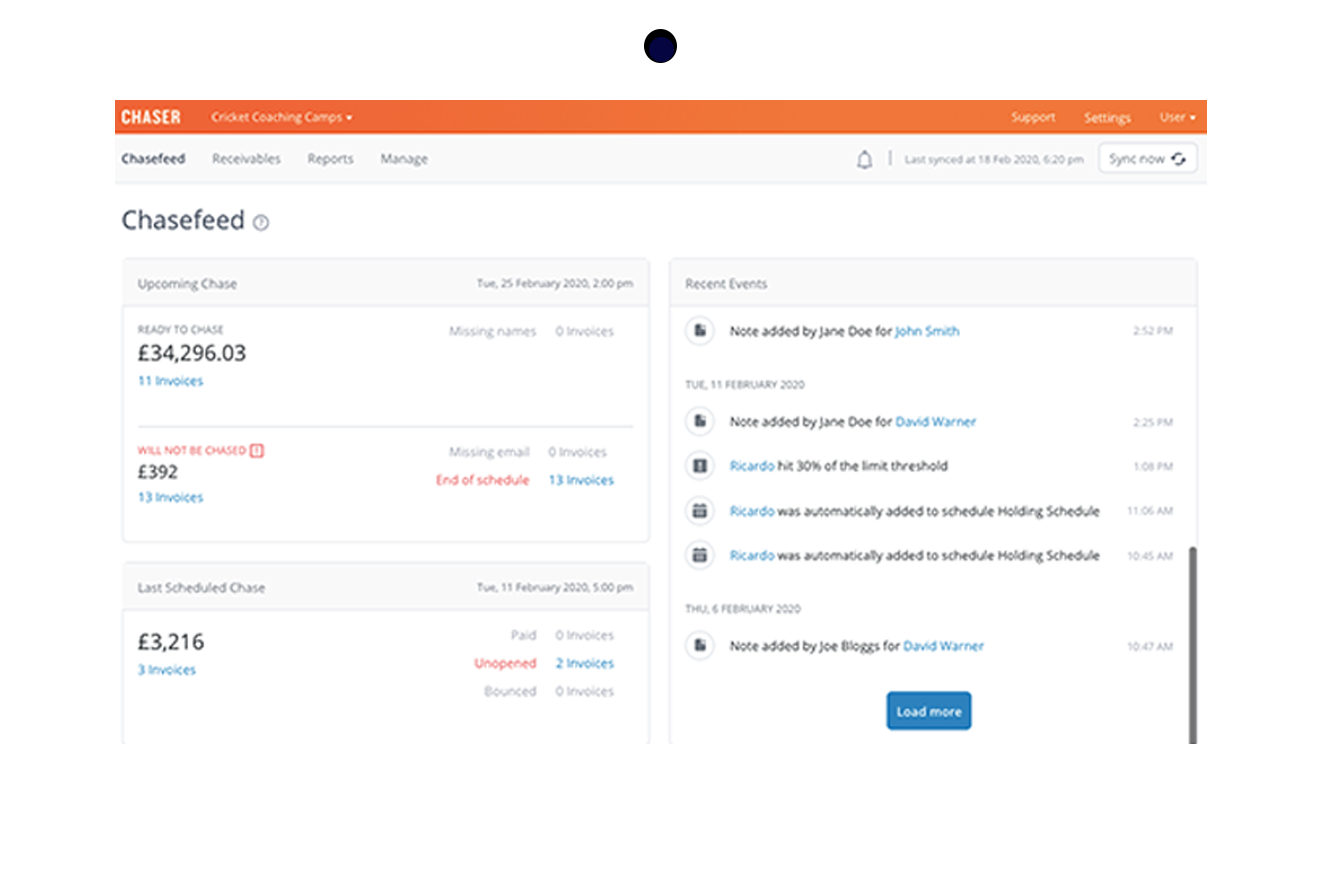This screenshot has width=1324, height=874.
Task: Click the calendar icon for the 10:45 AM event
Action: click(700, 555)
